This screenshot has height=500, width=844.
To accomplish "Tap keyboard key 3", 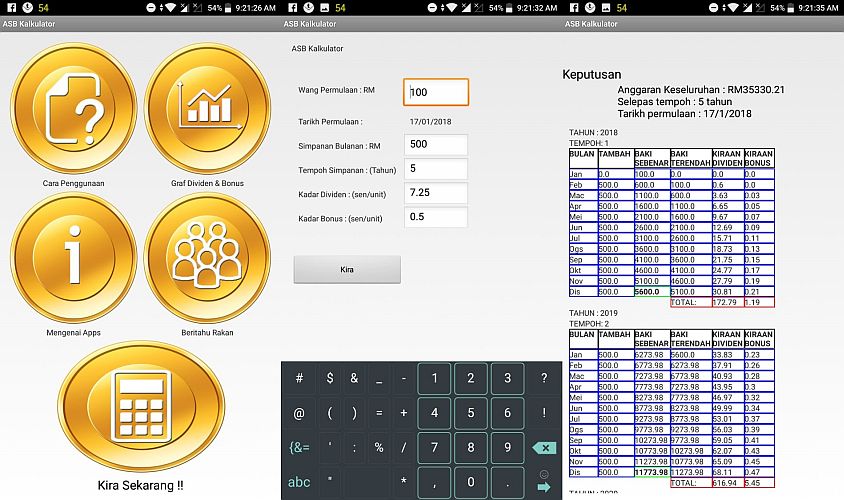I will (x=507, y=378).
